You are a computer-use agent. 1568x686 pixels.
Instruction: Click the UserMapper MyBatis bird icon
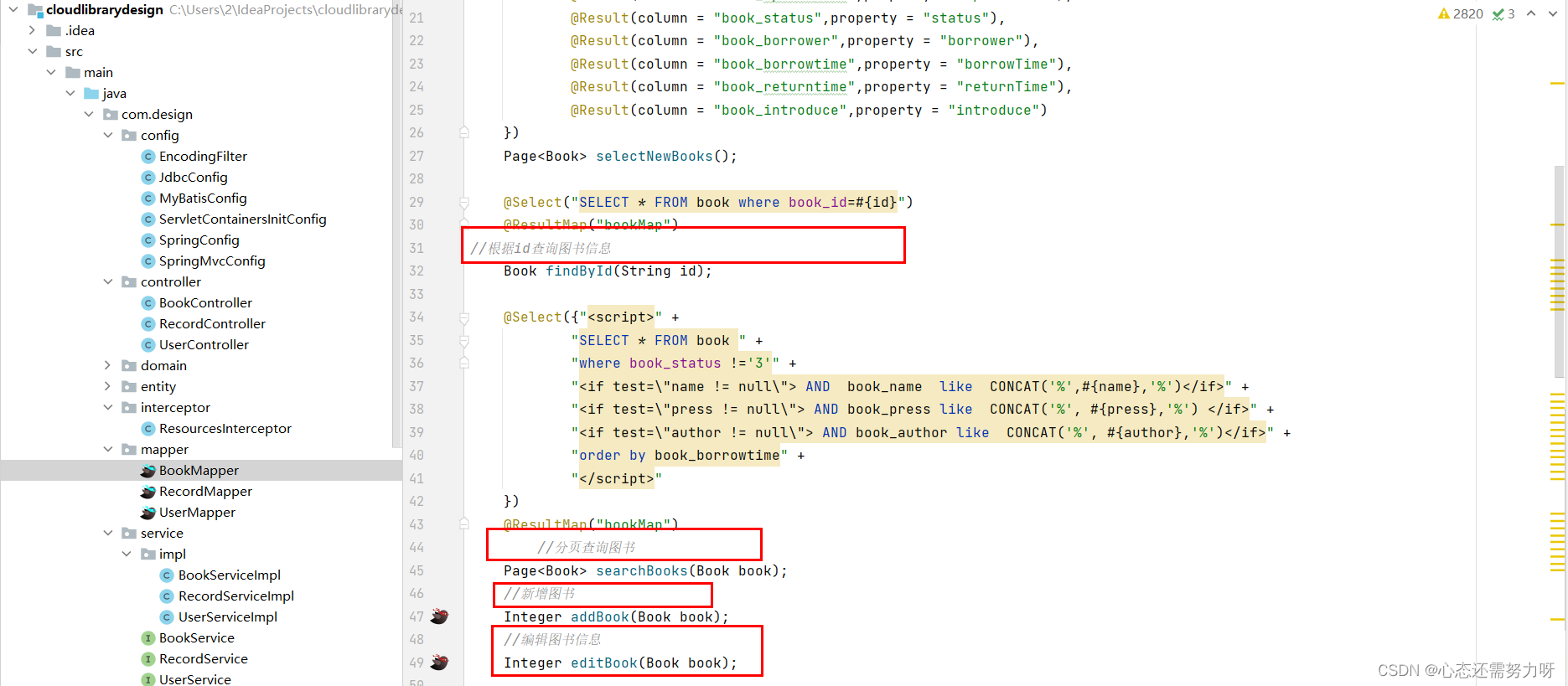coord(148,513)
